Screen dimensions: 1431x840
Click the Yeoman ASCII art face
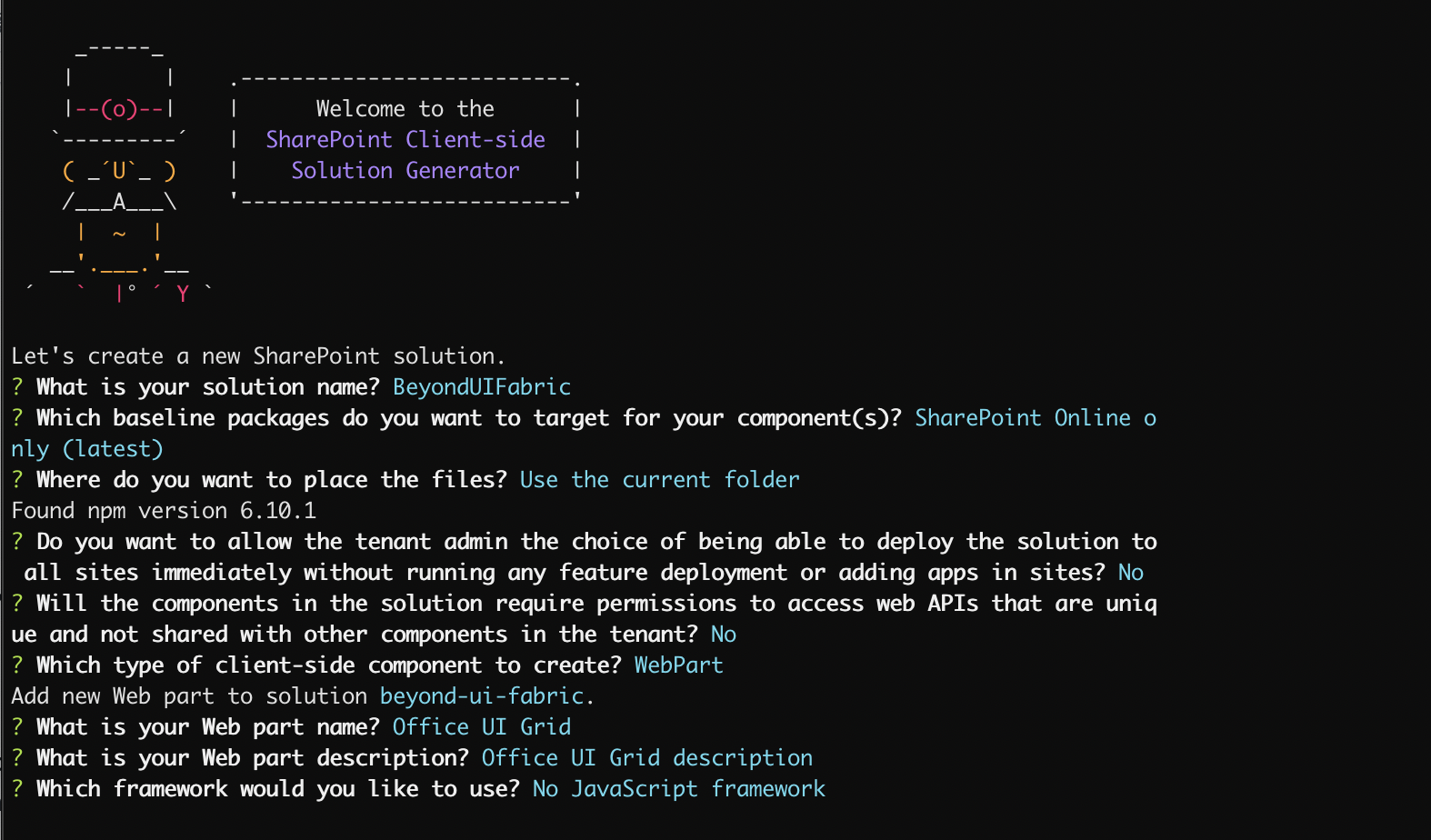(119, 171)
